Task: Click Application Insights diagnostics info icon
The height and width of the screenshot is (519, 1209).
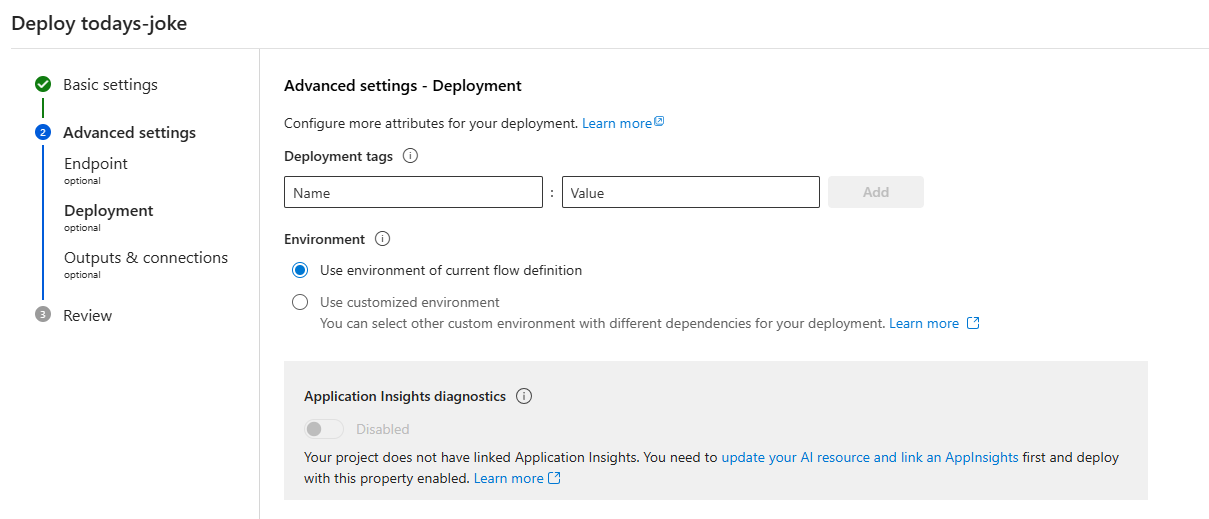Action: pos(524,396)
